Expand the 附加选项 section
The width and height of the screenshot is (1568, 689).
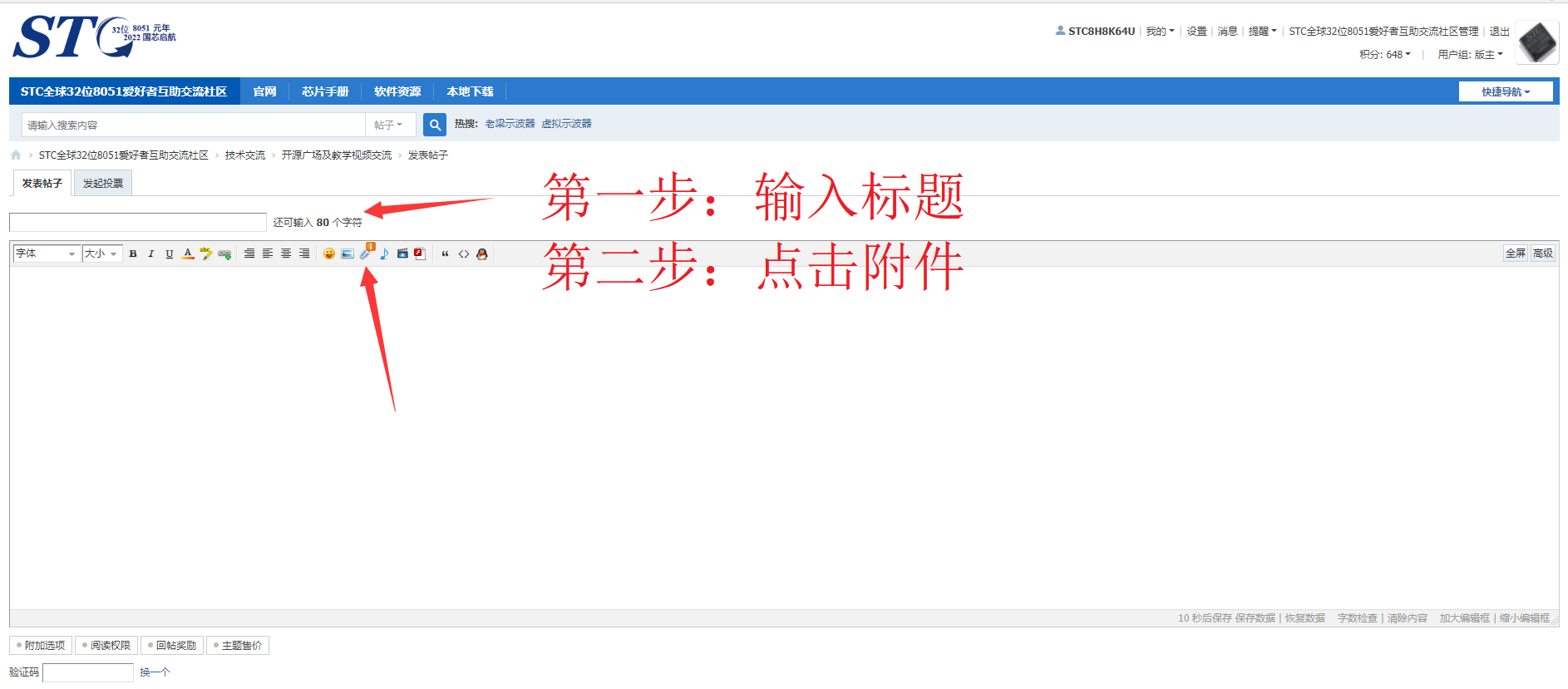click(41, 645)
